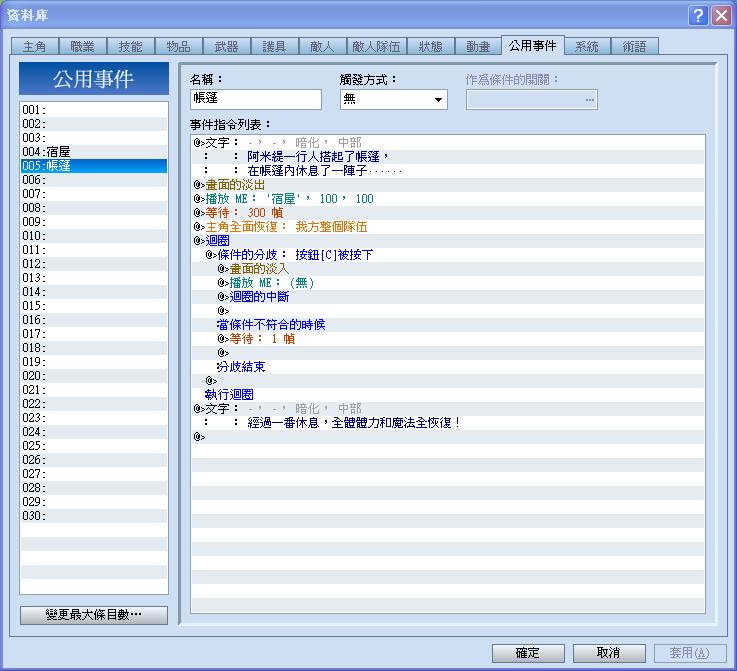The image size is (737, 671).
Task: Select common event 004:宿屋
Action: point(94,152)
